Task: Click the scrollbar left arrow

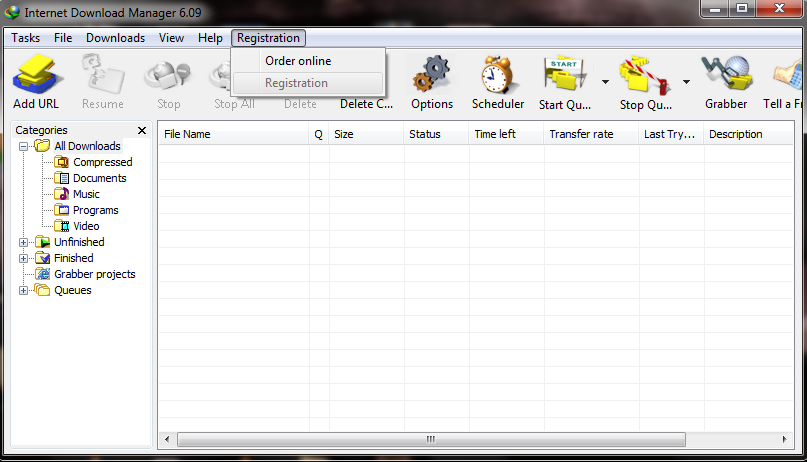Action: coord(167,439)
